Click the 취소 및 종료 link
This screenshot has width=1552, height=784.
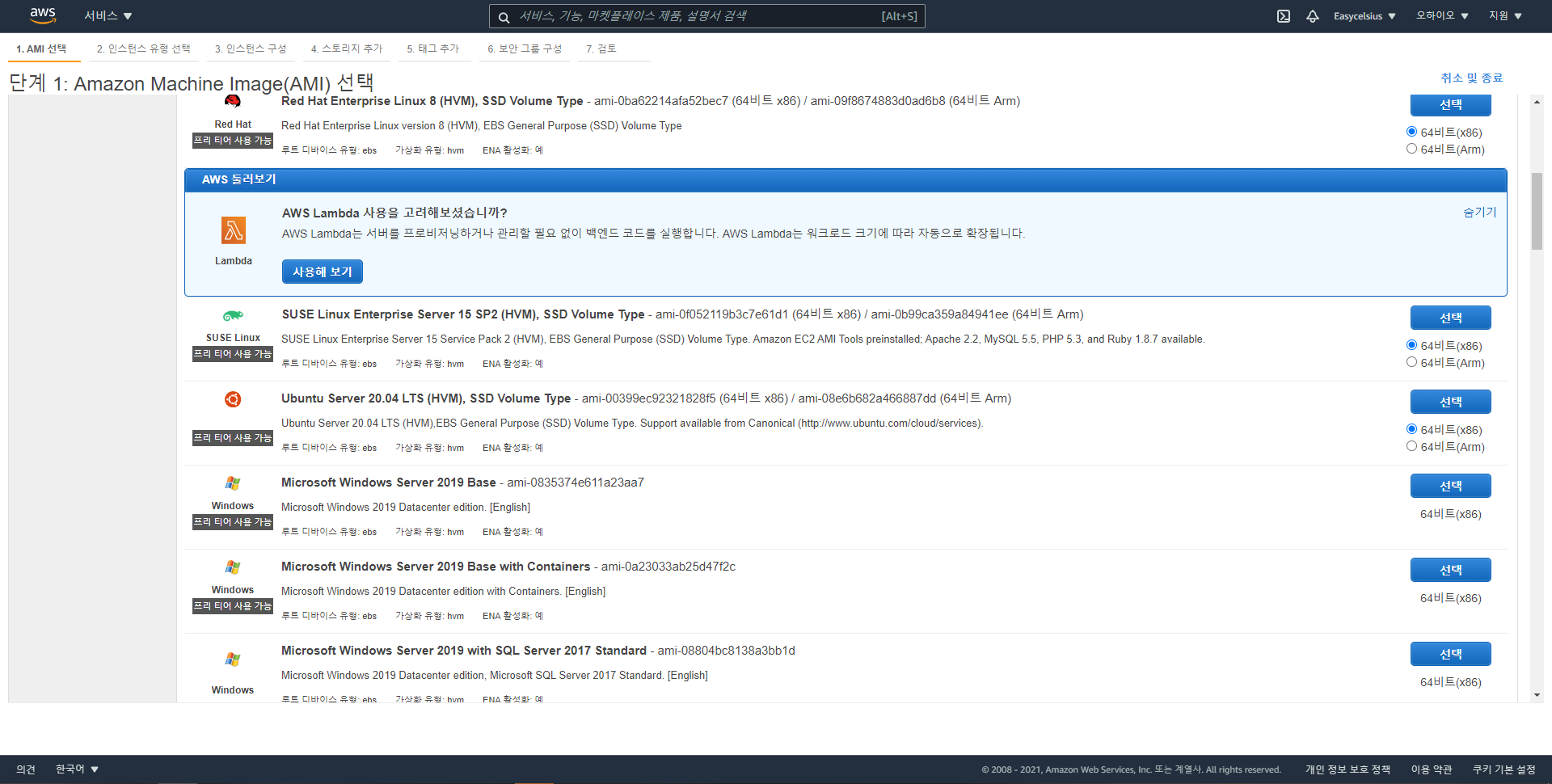click(1471, 78)
